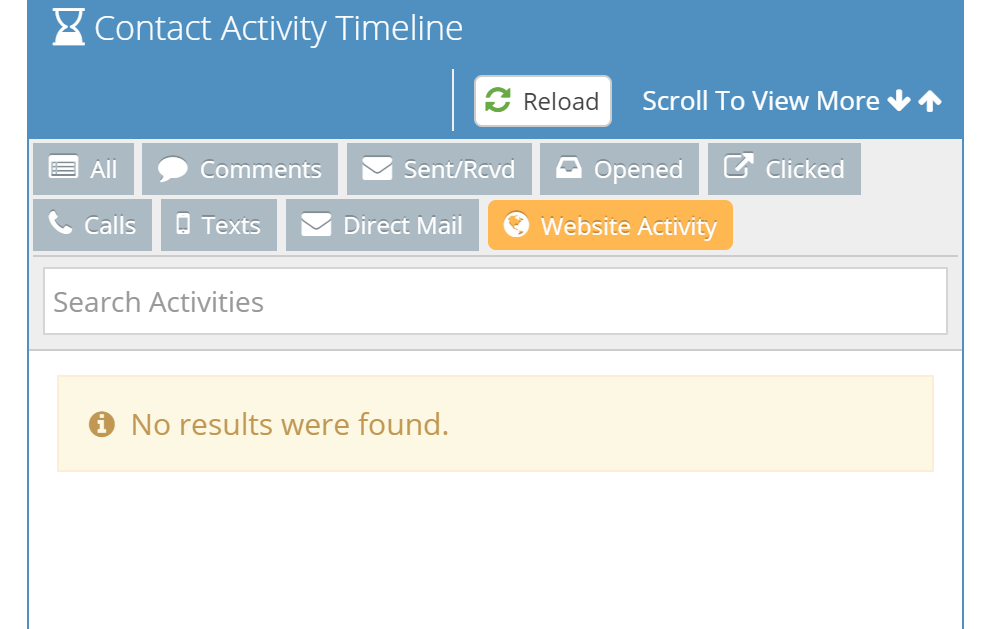Screen dimensions: 995x629
Task: Click the envelope icon on Sent/Rcvd
Action: (x=376, y=169)
